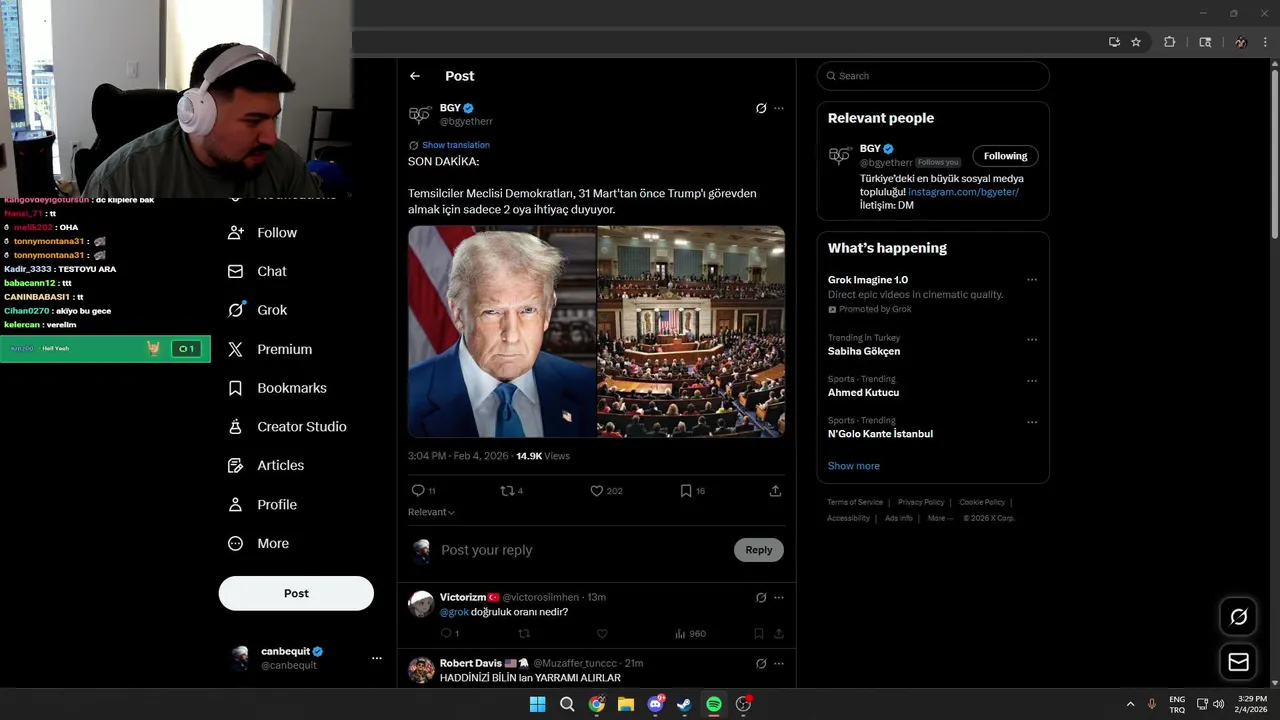Open Profile in sidebar
This screenshot has height=720, width=1280.
[263, 505]
